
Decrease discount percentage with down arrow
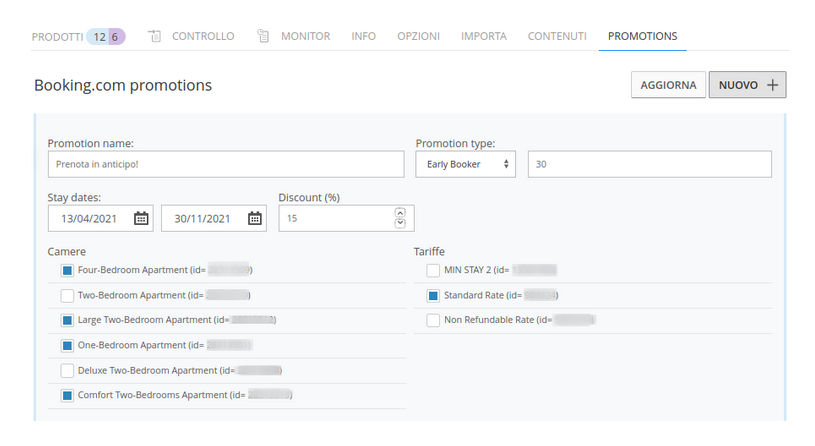400,223
